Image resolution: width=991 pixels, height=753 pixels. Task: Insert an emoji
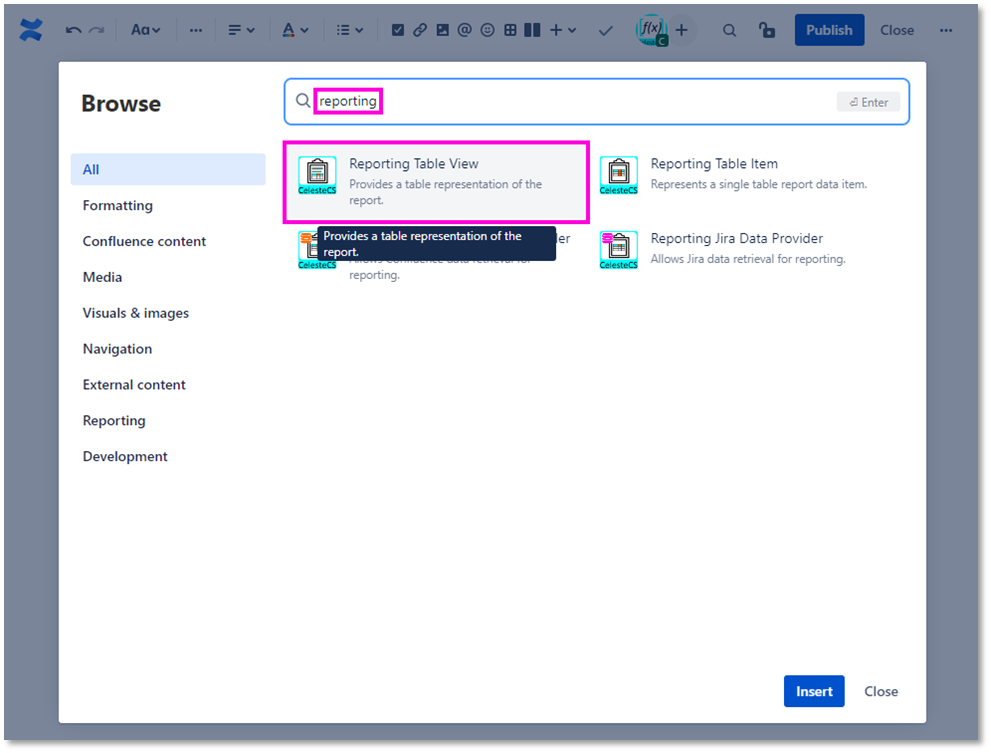[x=487, y=30]
